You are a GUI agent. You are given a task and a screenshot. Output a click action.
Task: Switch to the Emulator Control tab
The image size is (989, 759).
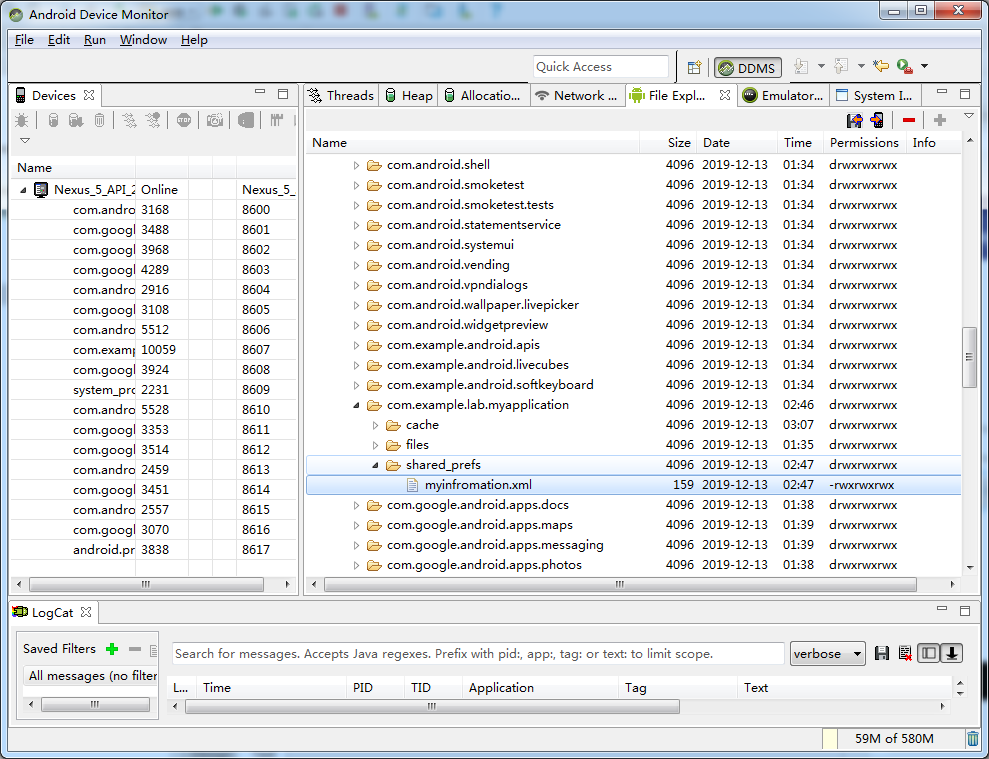[x=783, y=96]
